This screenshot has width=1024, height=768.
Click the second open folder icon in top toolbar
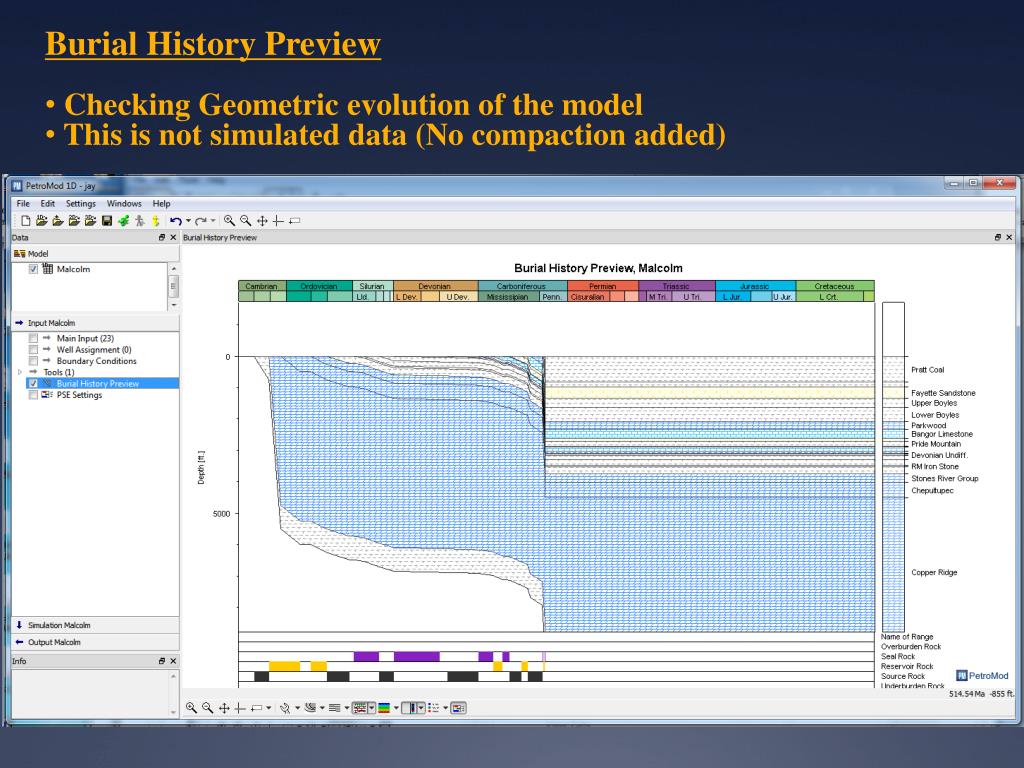[58, 221]
